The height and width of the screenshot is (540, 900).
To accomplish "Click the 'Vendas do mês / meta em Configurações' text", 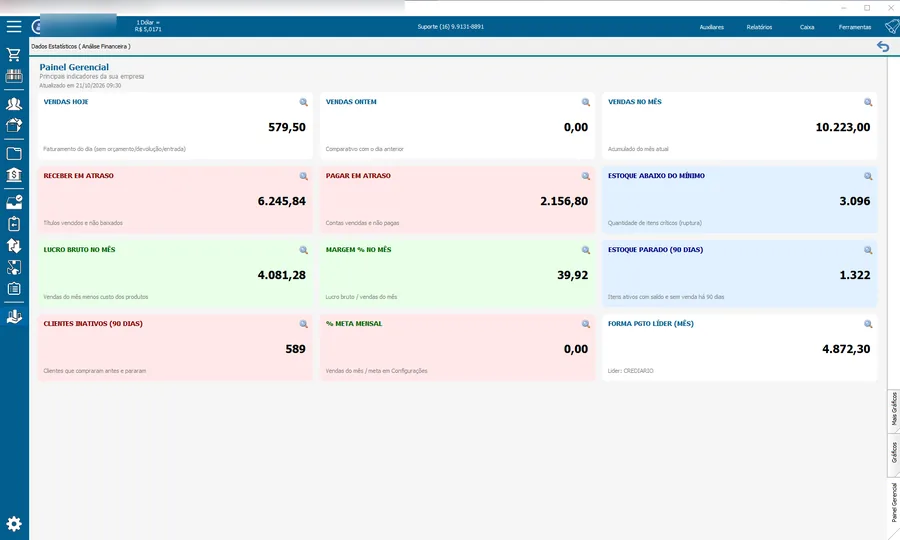I will point(376,371).
